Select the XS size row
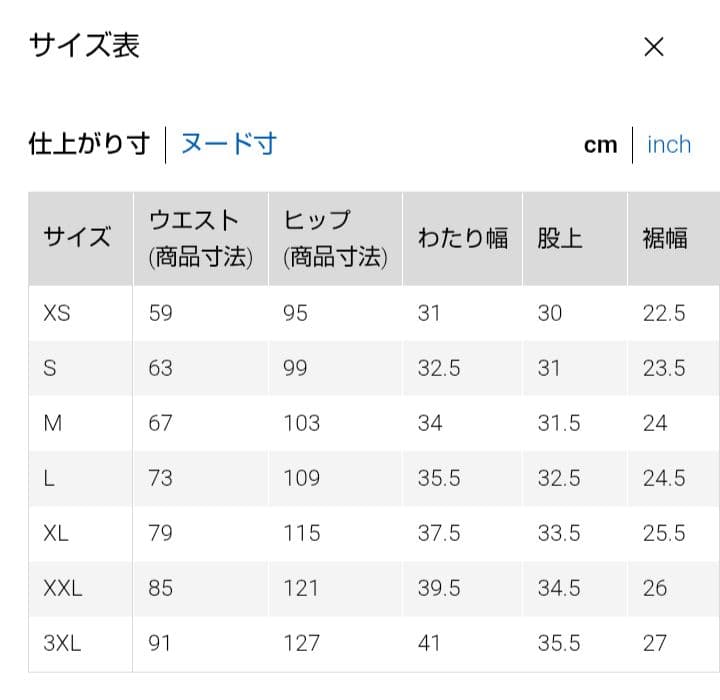 coord(374,313)
